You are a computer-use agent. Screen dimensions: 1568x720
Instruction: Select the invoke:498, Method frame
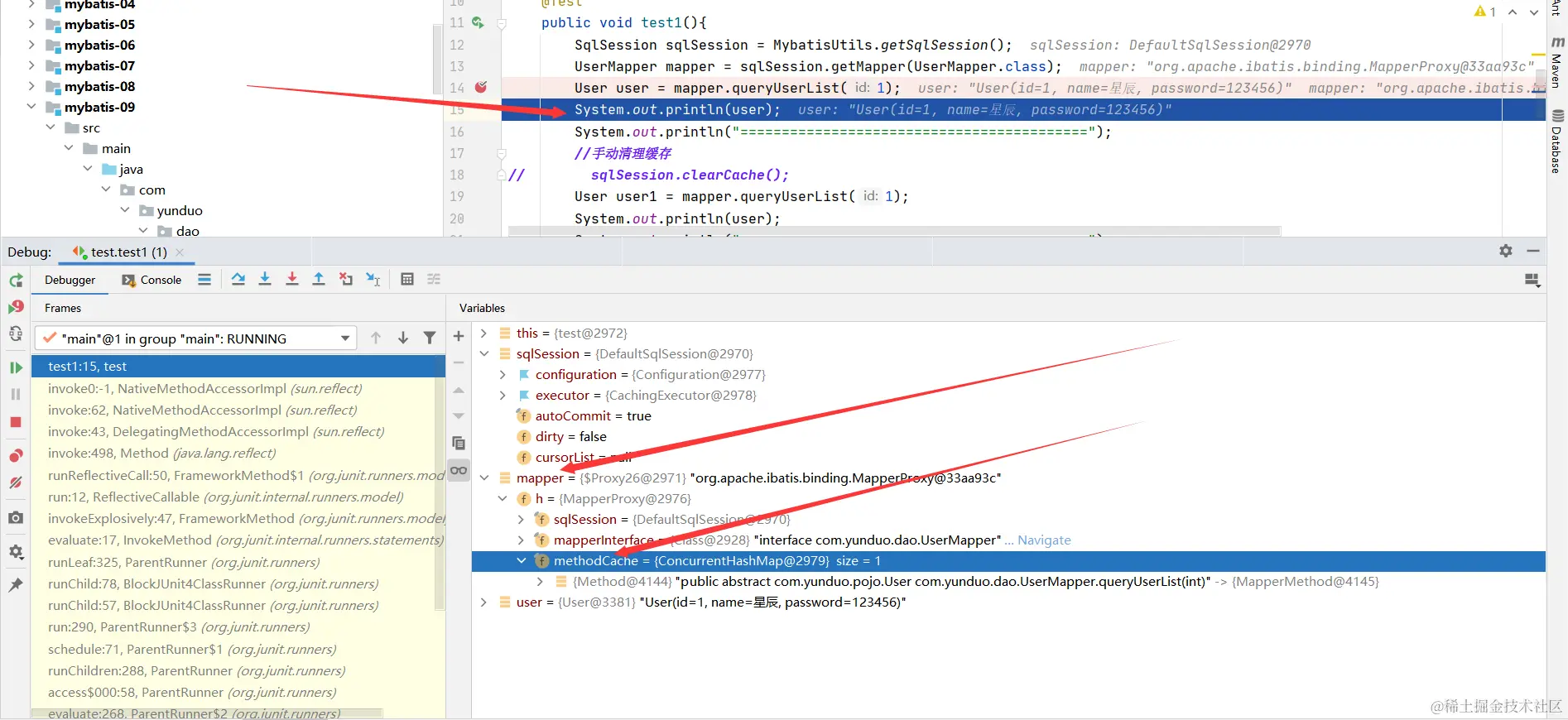[238, 454]
